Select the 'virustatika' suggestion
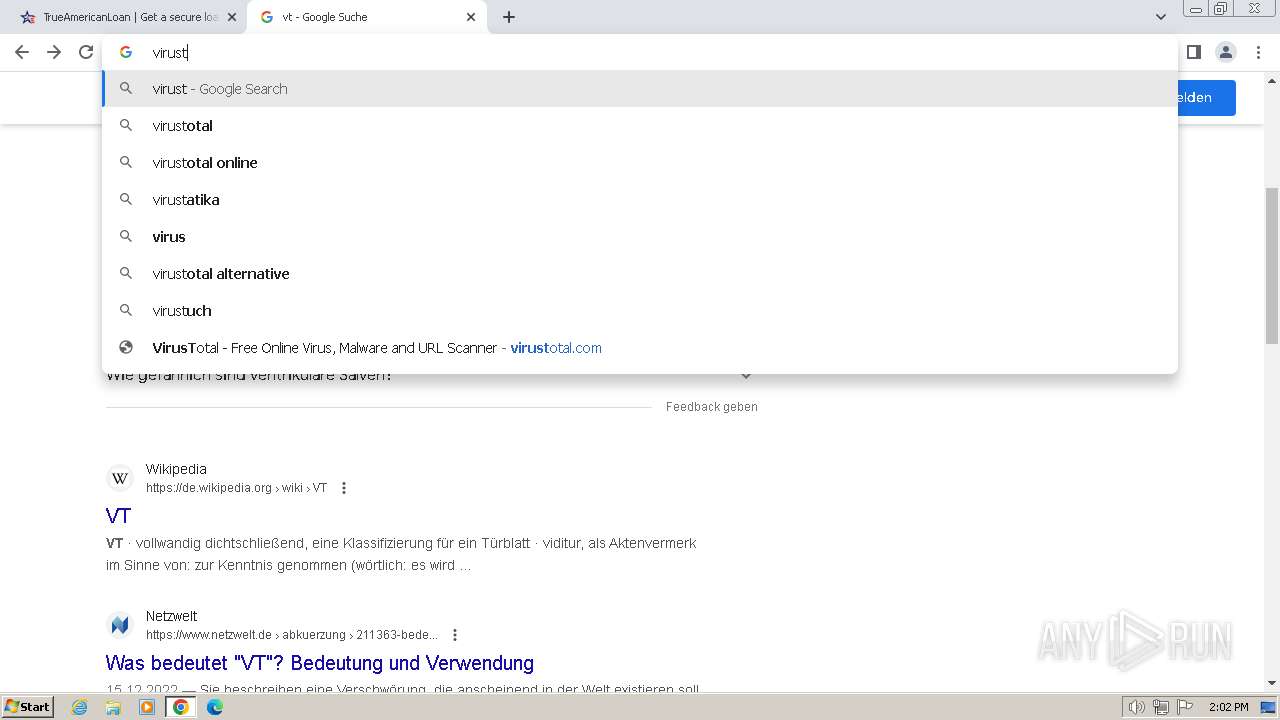 640,200
